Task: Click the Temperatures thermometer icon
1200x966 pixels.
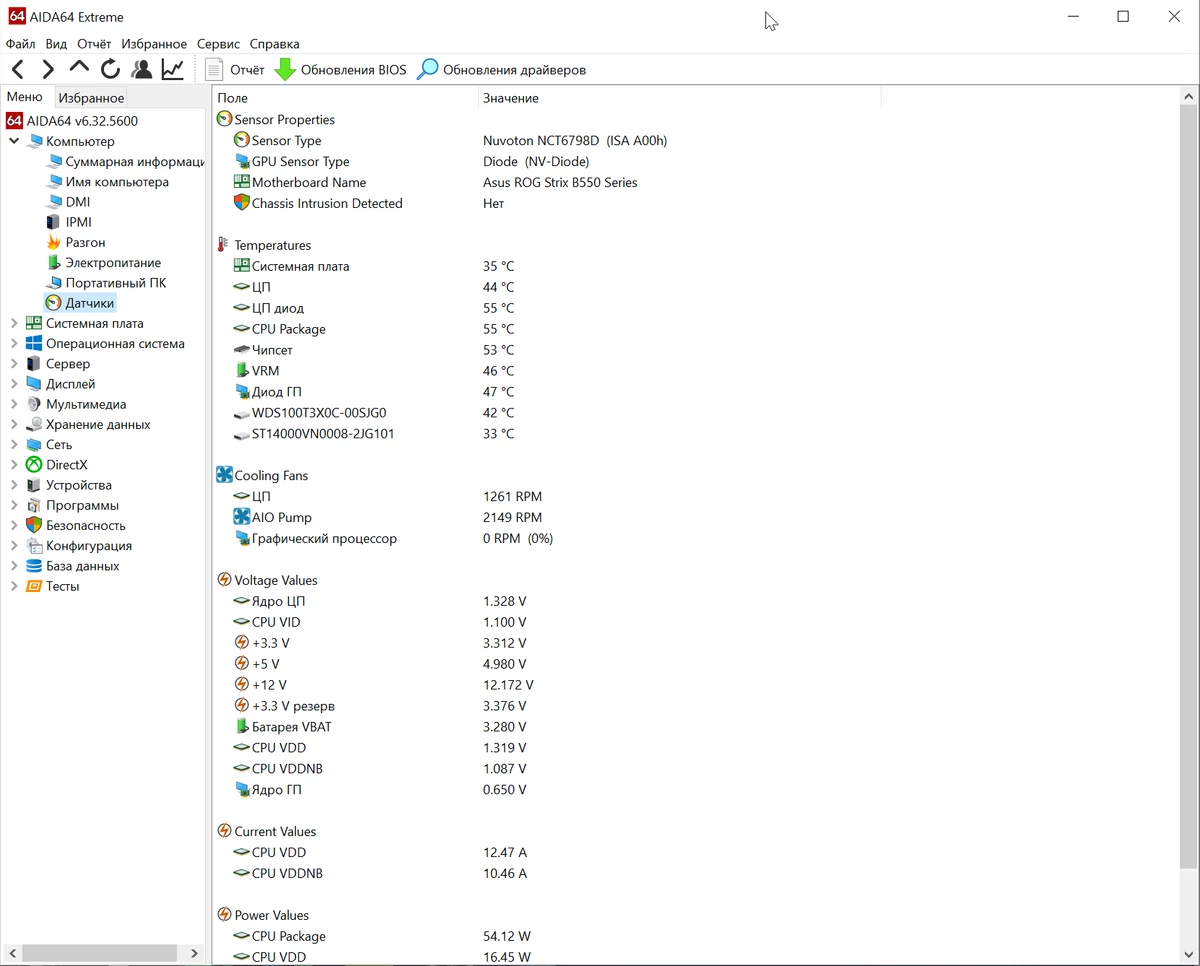Action: (x=224, y=245)
